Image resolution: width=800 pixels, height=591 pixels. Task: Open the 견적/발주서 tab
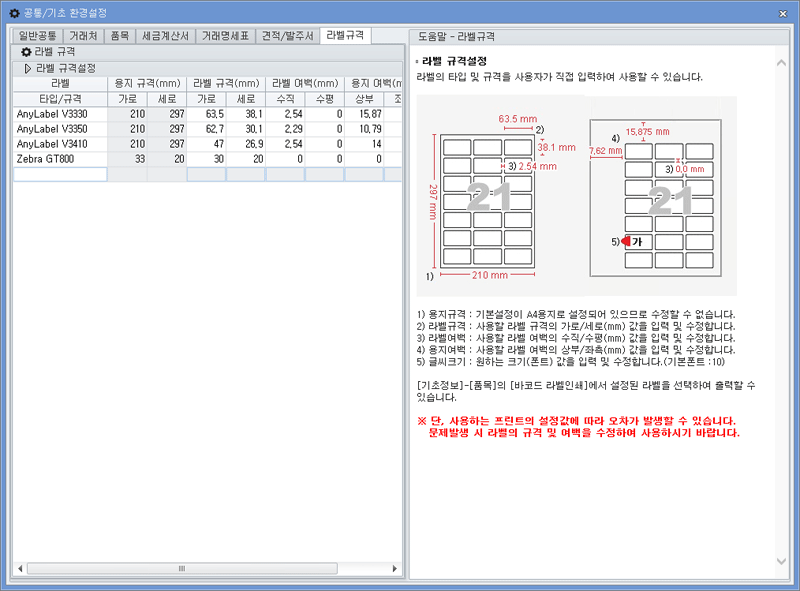tap(287, 35)
